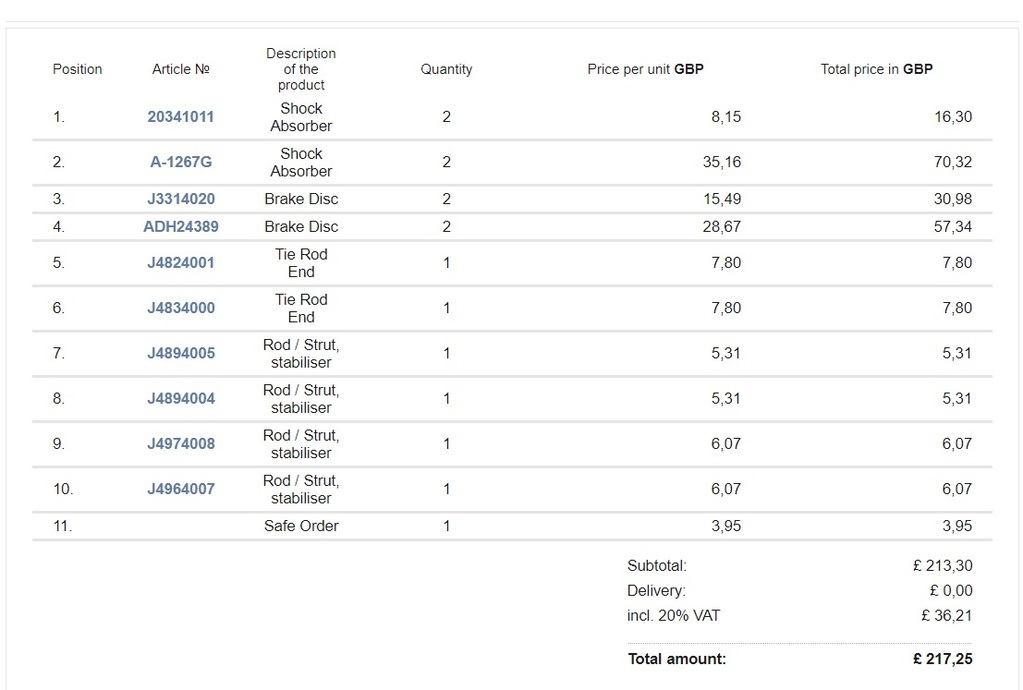The height and width of the screenshot is (690, 1023).
Task: Click the VAT amount £ 36,21
Action: click(946, 615)
